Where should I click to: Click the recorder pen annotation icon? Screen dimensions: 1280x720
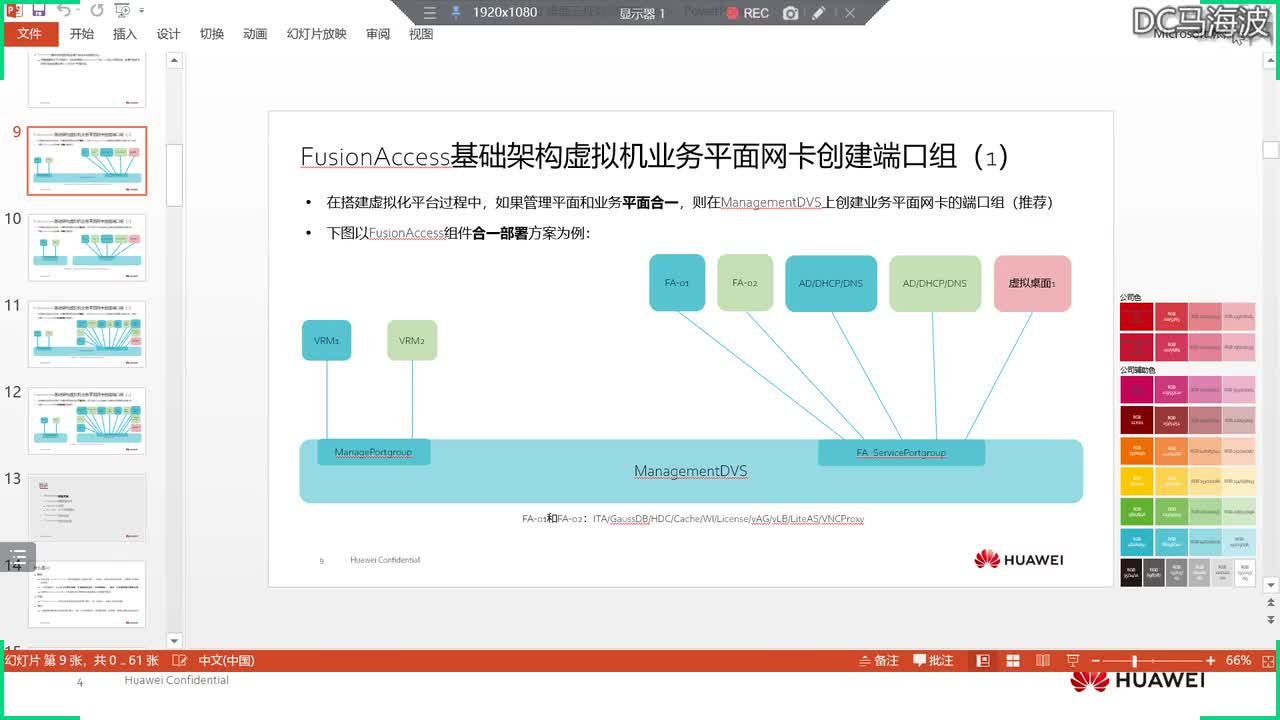(819, 13)
